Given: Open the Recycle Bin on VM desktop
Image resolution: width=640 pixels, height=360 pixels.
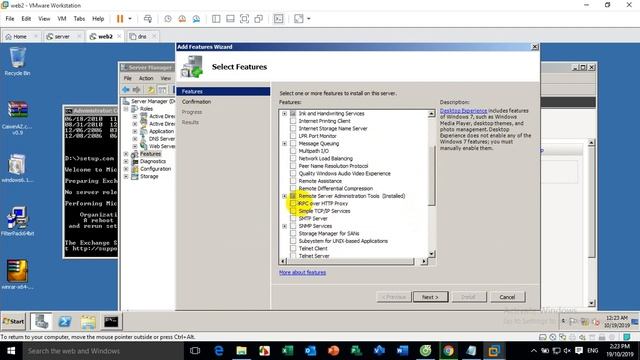Looking at the screenshot, I should 17,61.
